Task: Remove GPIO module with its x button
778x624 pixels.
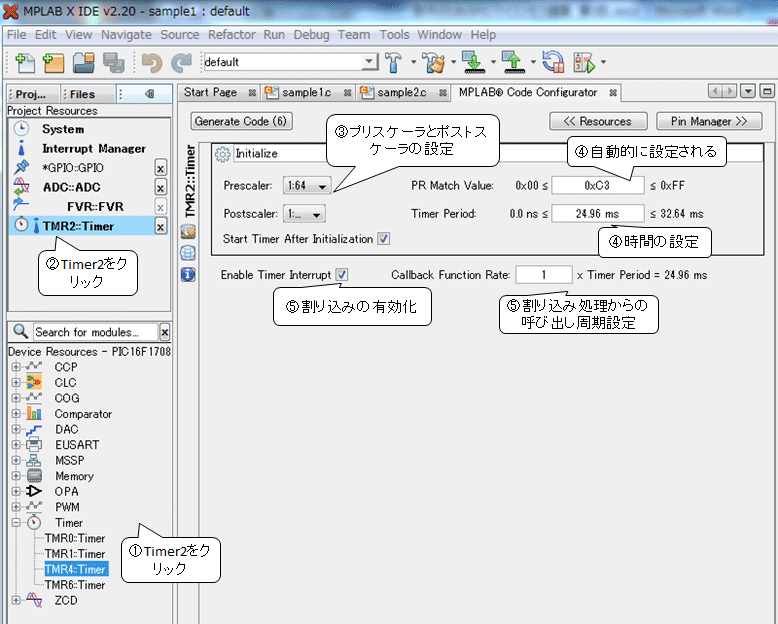Action: pyautogui.click(x=160, y=168)
